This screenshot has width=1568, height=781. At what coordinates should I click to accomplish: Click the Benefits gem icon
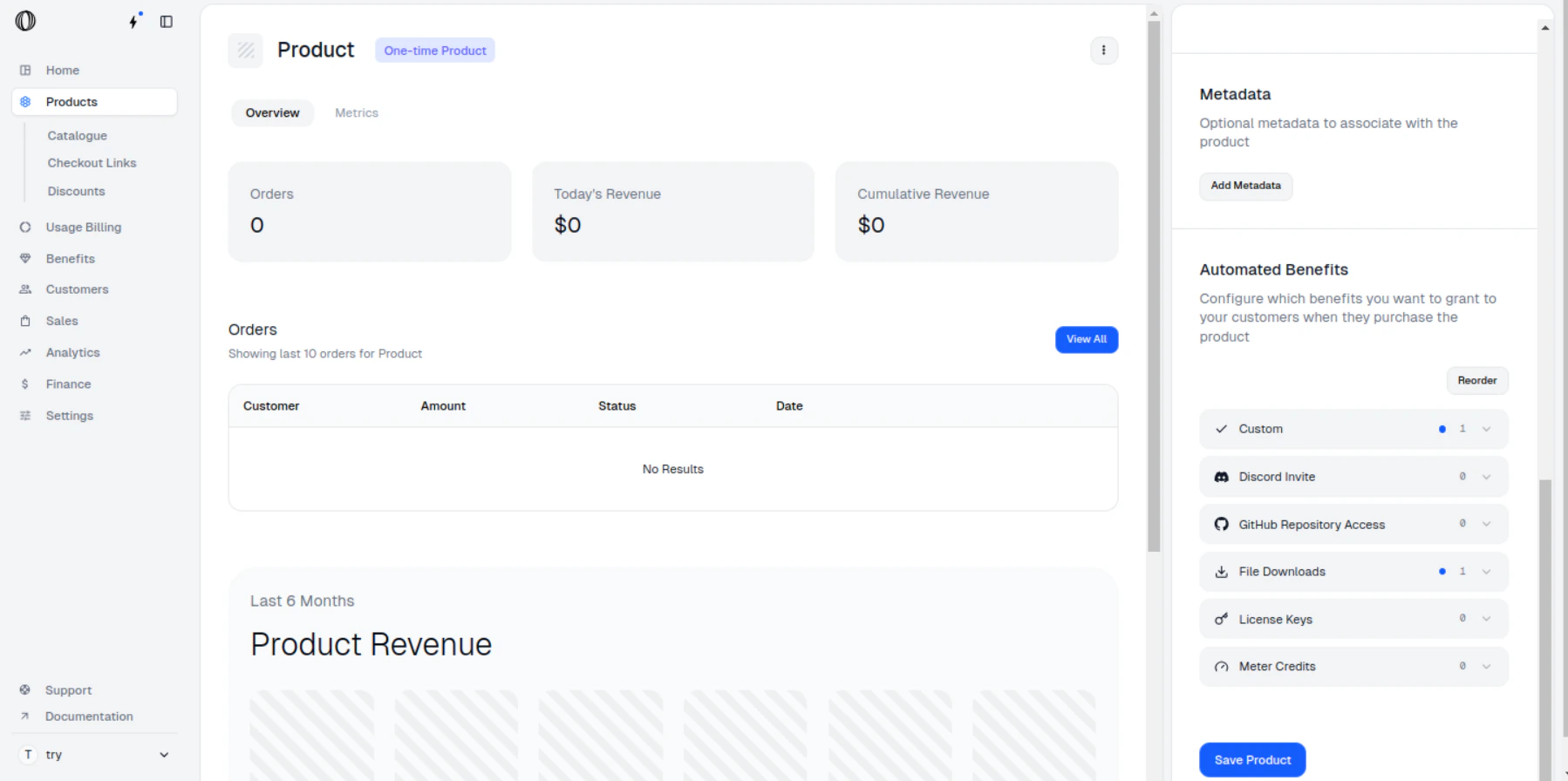pos(25,259)
